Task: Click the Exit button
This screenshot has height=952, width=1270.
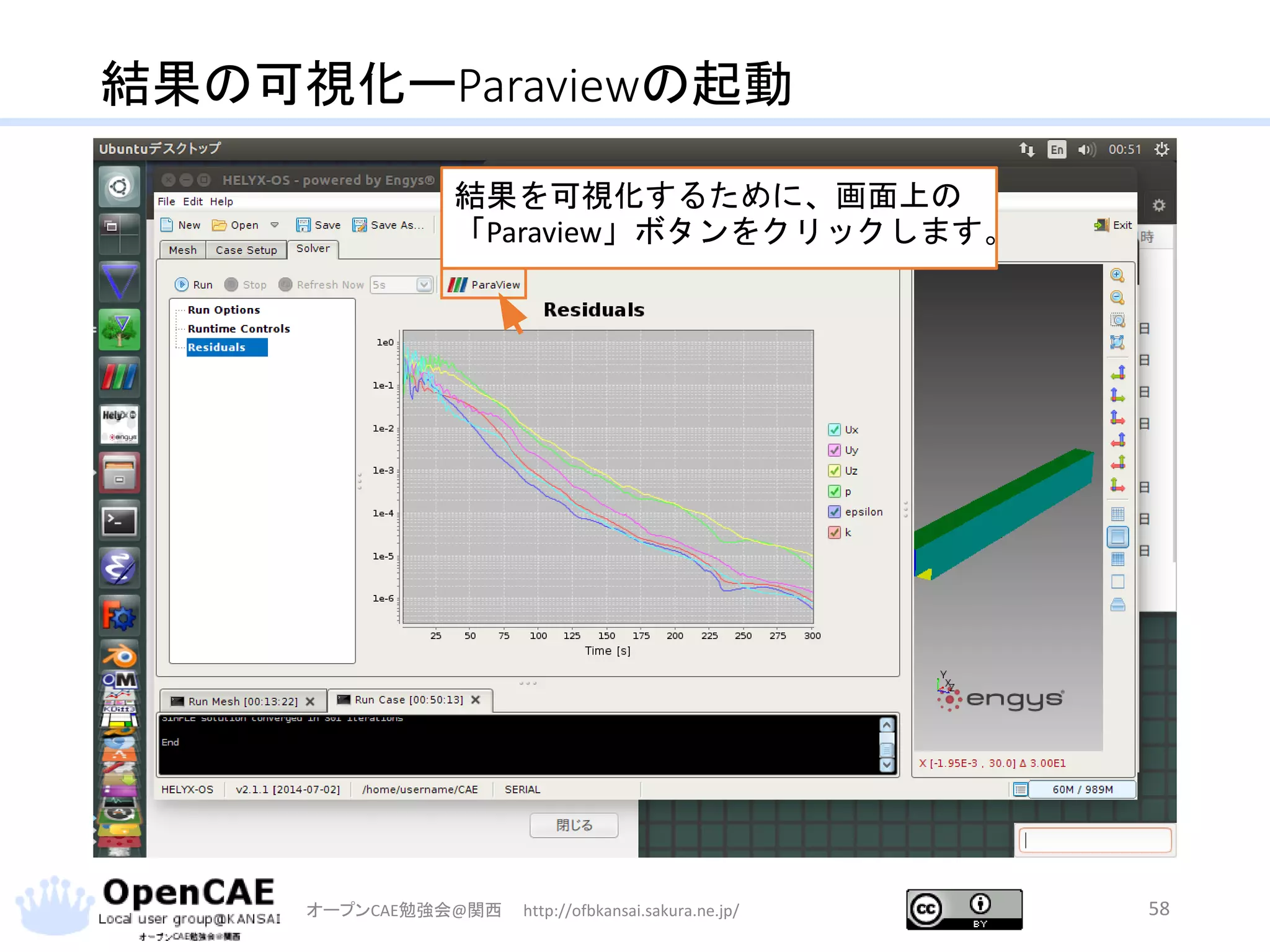Action: coord(1114,225)
